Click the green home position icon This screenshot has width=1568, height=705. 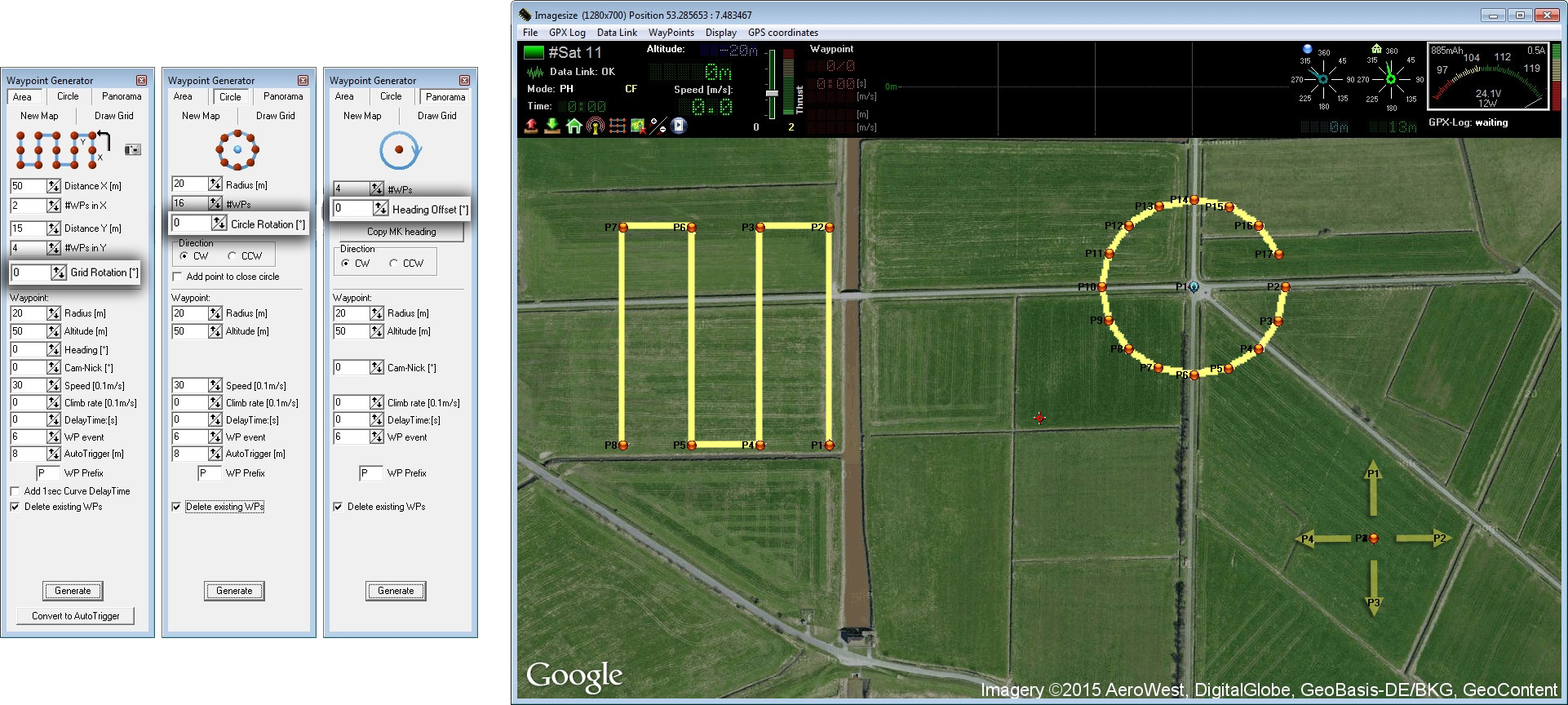pos(574,126)
